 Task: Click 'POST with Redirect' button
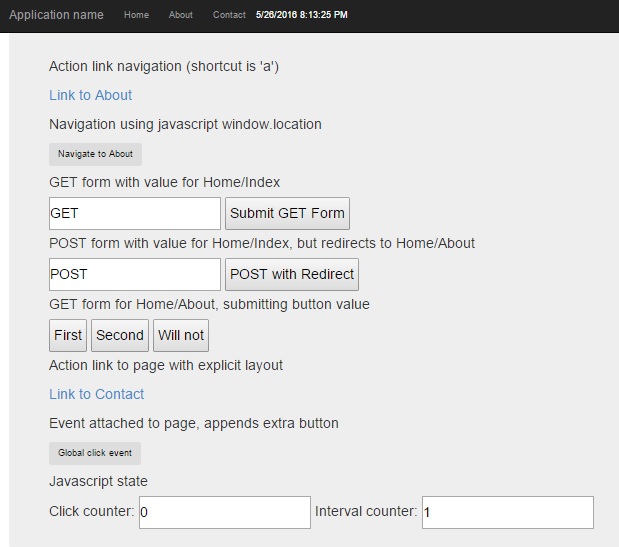[292, 275]
